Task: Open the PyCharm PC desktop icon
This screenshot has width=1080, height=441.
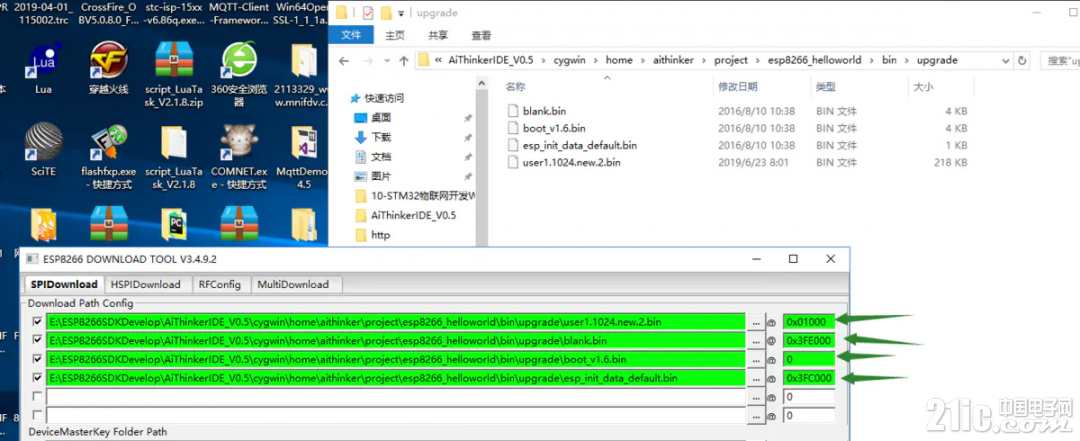Action: click(x=174, y=224)
